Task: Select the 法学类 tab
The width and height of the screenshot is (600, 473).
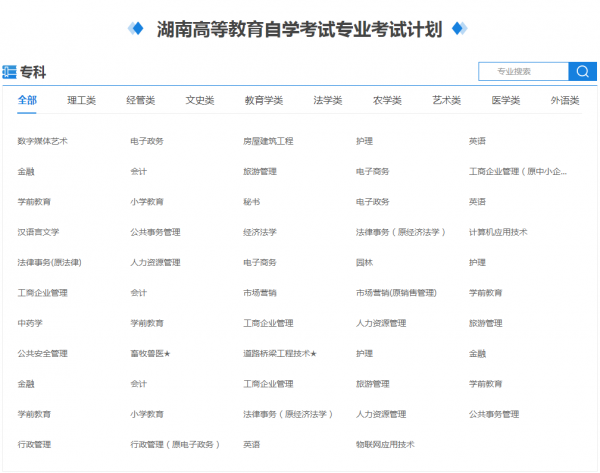Action: click(328, 101)
